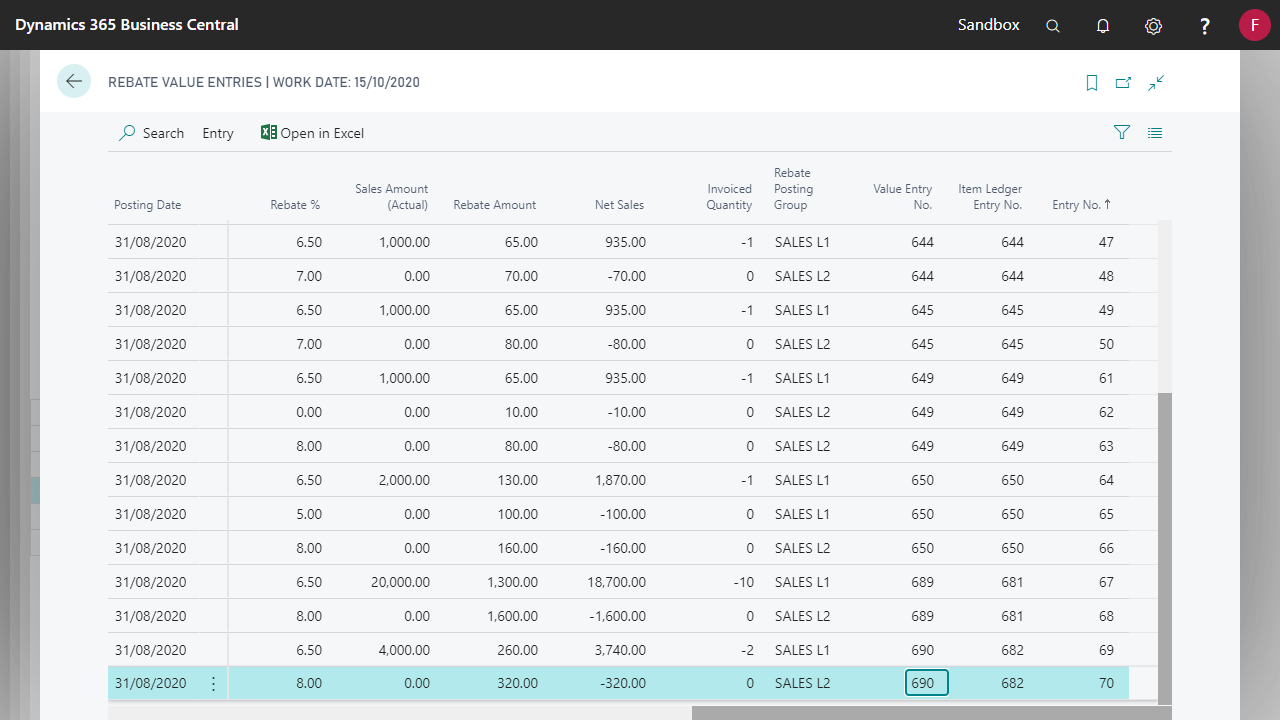1280x720 pixels.
Task: Click Open in Excel
Action: [x=312, y=133]
